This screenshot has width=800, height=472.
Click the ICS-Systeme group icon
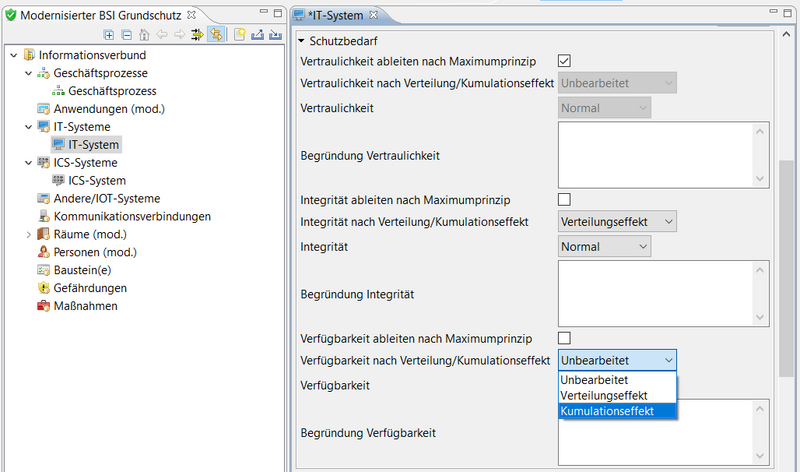pyautogui.click(x=43, y=162)
